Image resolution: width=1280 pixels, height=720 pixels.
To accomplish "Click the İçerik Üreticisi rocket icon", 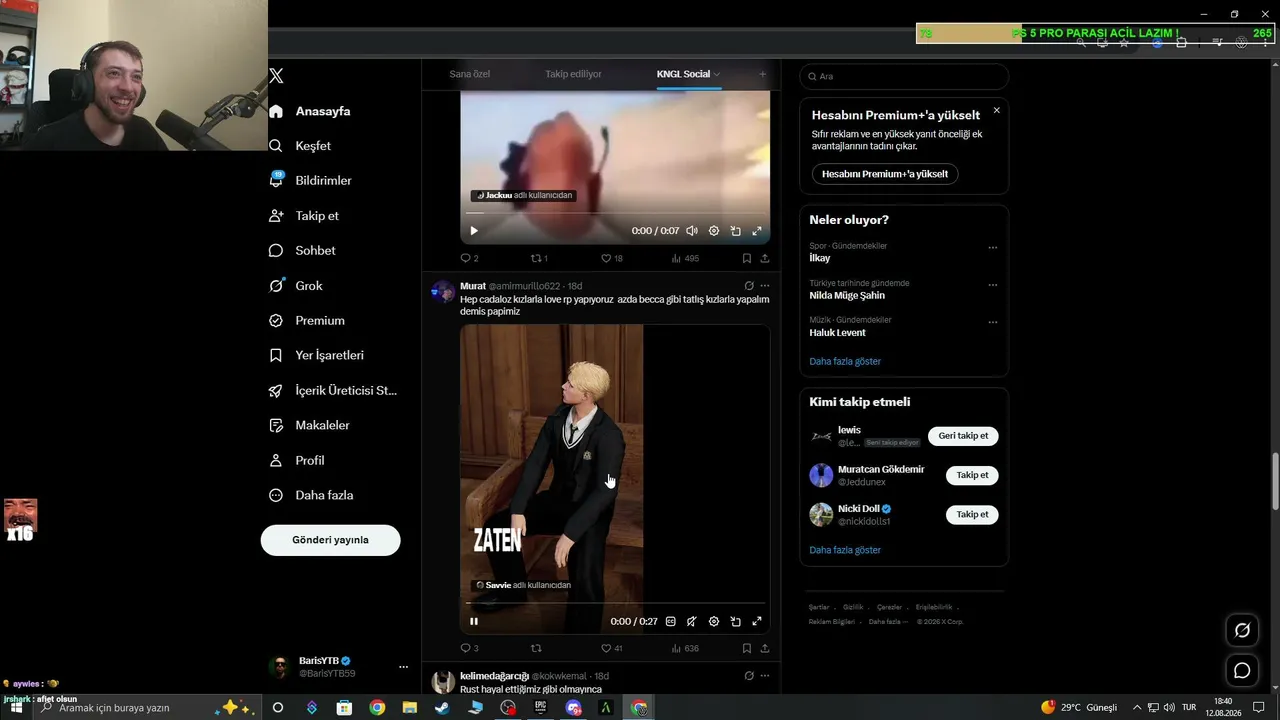I will click(x=276, y=391).
